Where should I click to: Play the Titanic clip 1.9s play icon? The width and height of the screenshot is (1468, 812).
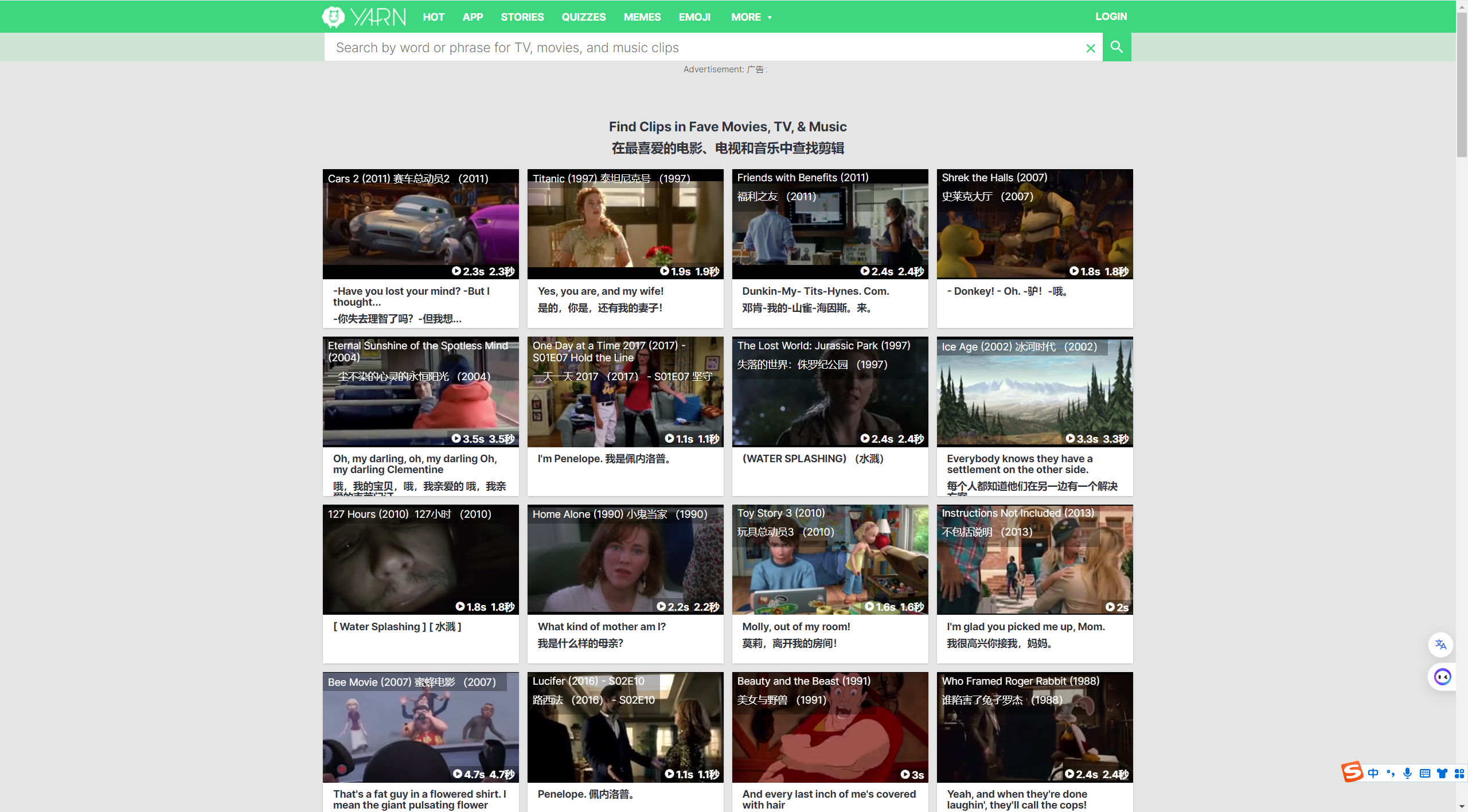[665, 271]
